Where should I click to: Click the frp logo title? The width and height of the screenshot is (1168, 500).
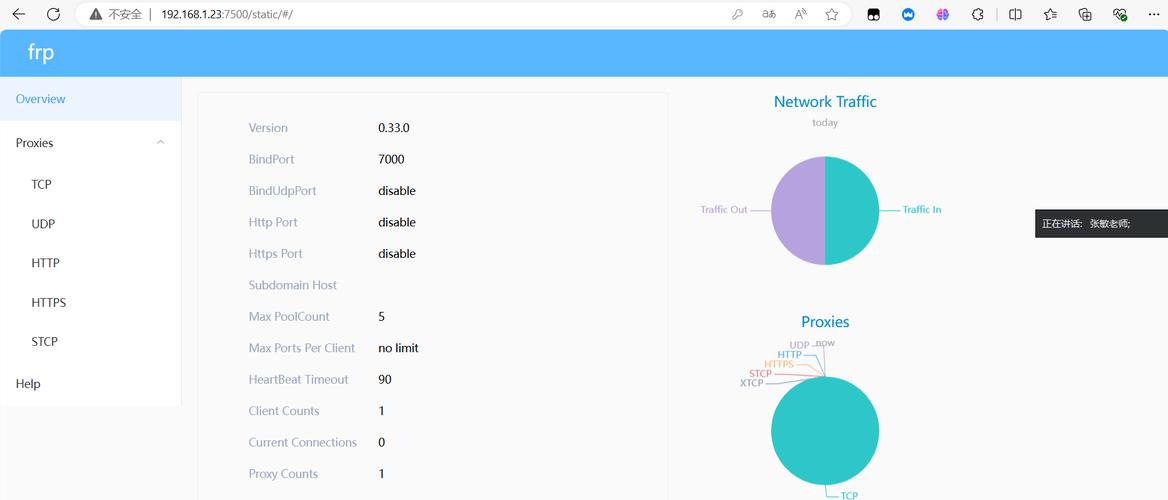click(x=40, y=53)
